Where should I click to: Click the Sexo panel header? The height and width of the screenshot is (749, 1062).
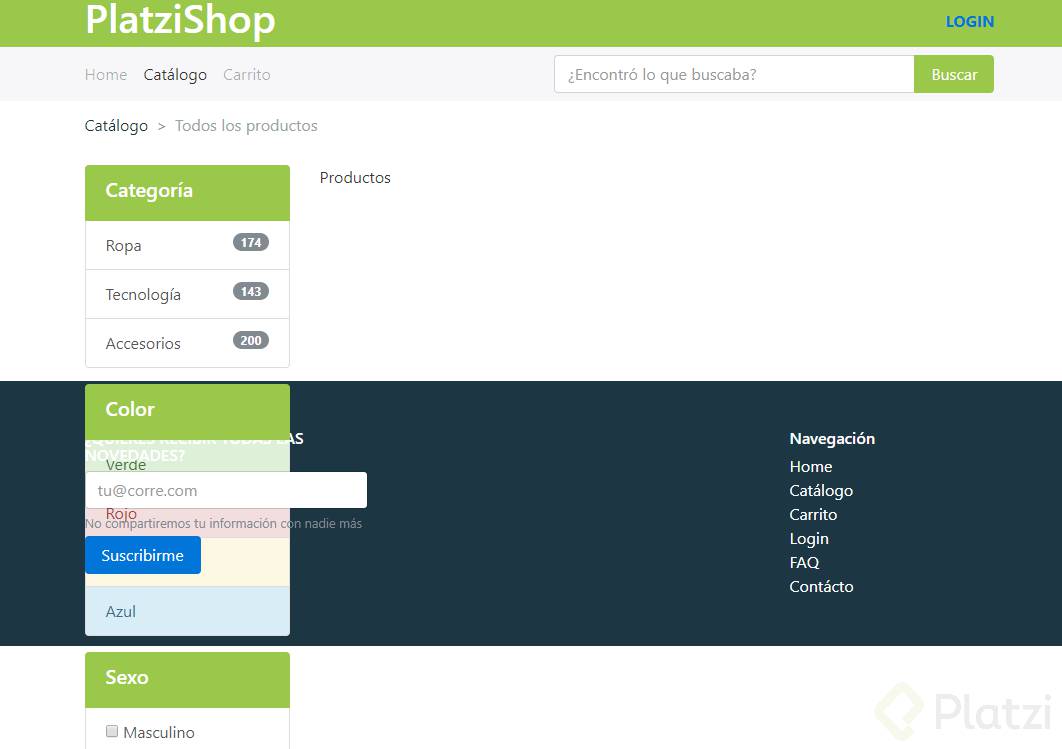[187, 679]
